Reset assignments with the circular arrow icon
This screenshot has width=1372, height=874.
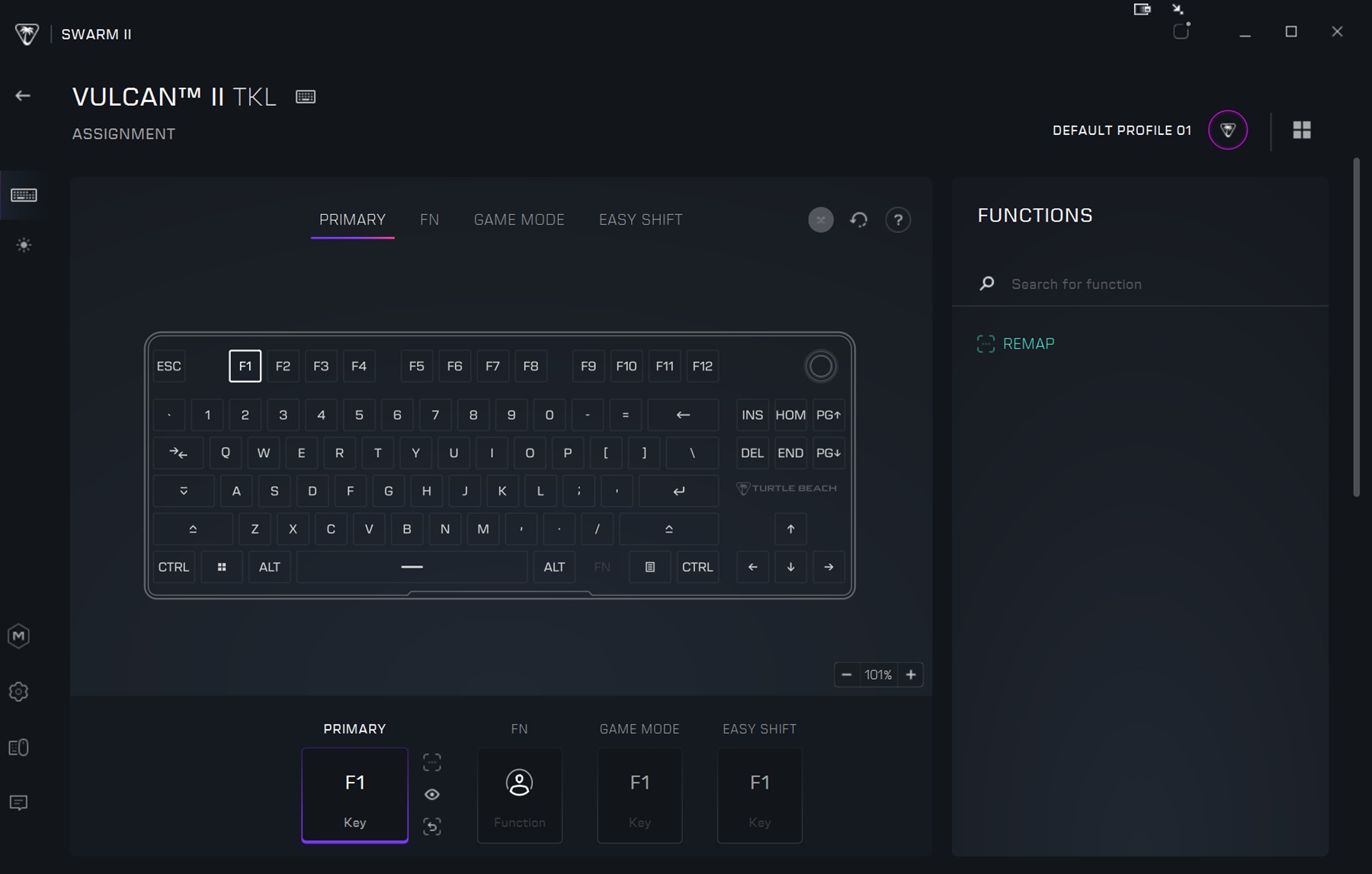point(859,220)
